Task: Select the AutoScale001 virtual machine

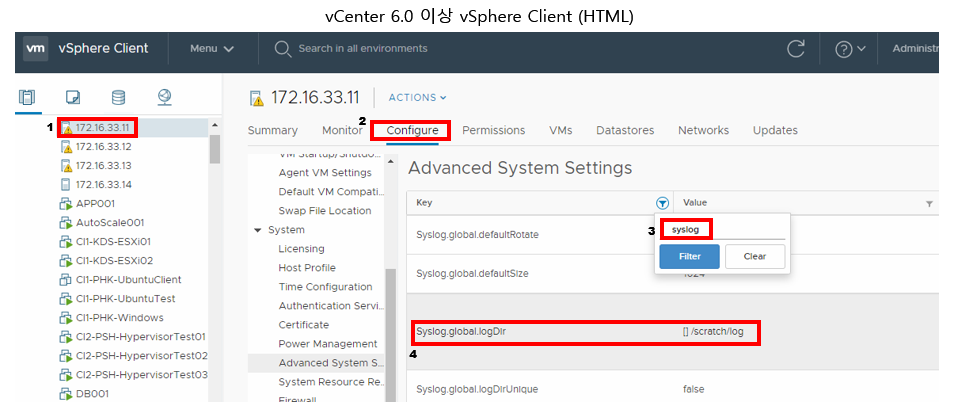Action: (110, 222)
